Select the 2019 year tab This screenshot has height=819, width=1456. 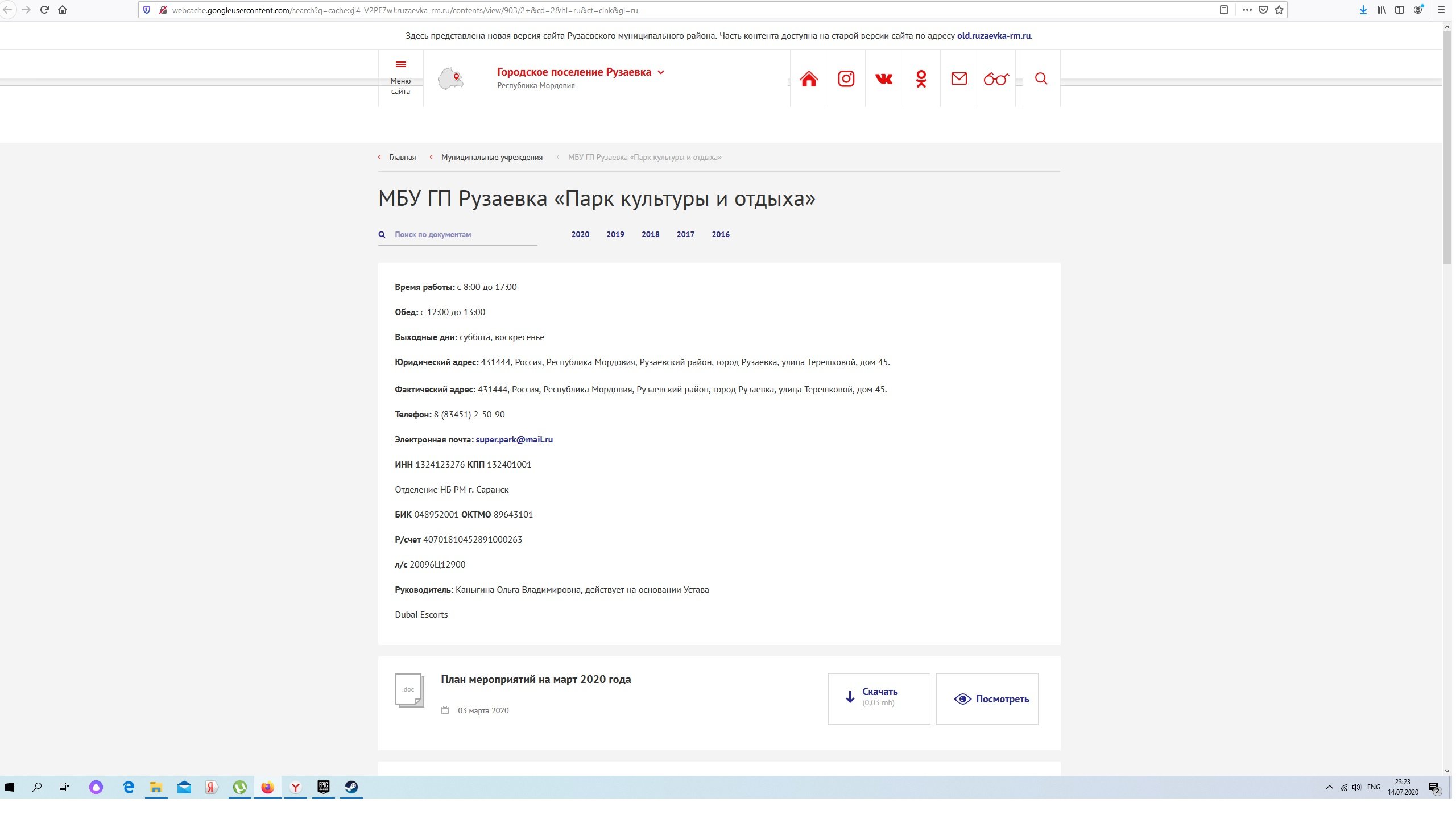(615, 234)
